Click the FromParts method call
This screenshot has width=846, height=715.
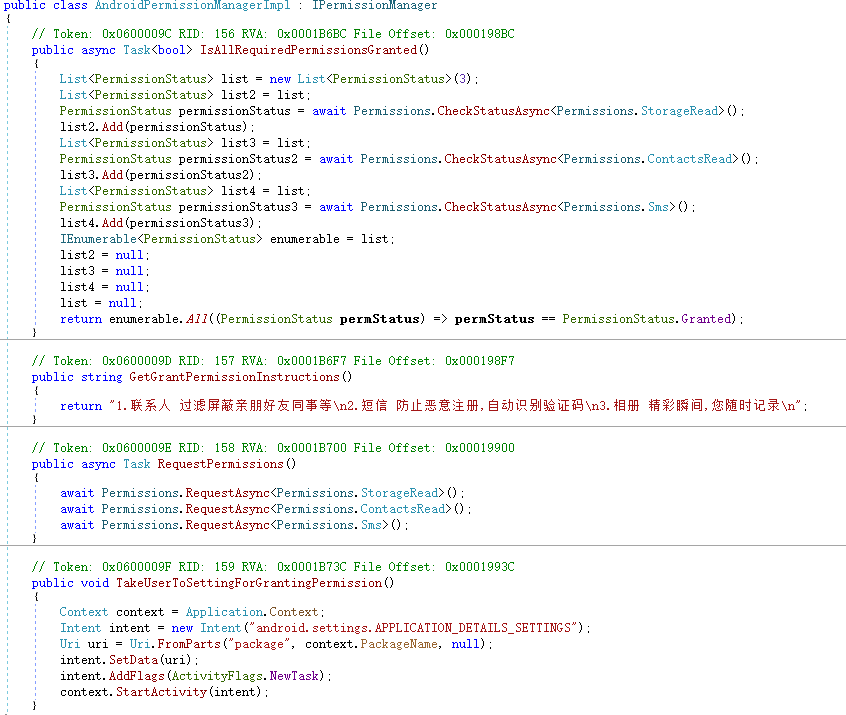(189, 644)
